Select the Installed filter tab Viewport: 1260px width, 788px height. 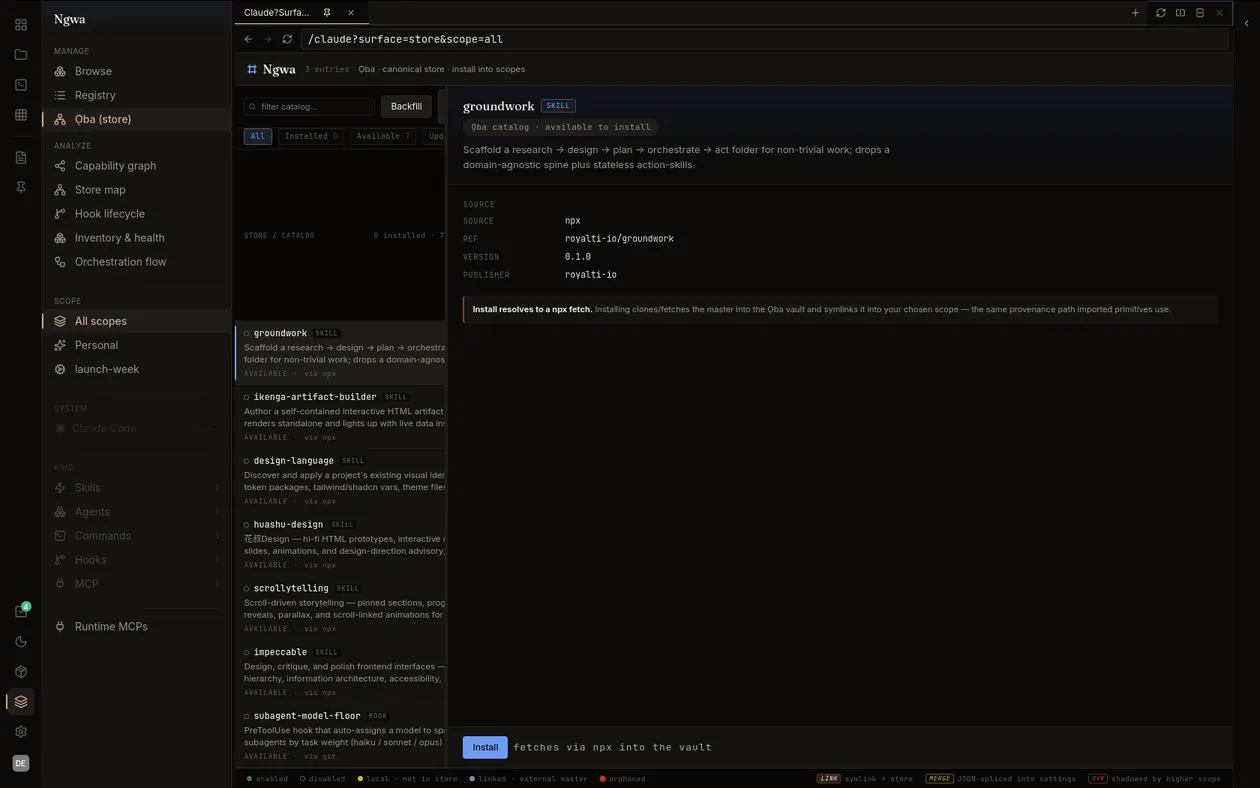pos(311,136)
